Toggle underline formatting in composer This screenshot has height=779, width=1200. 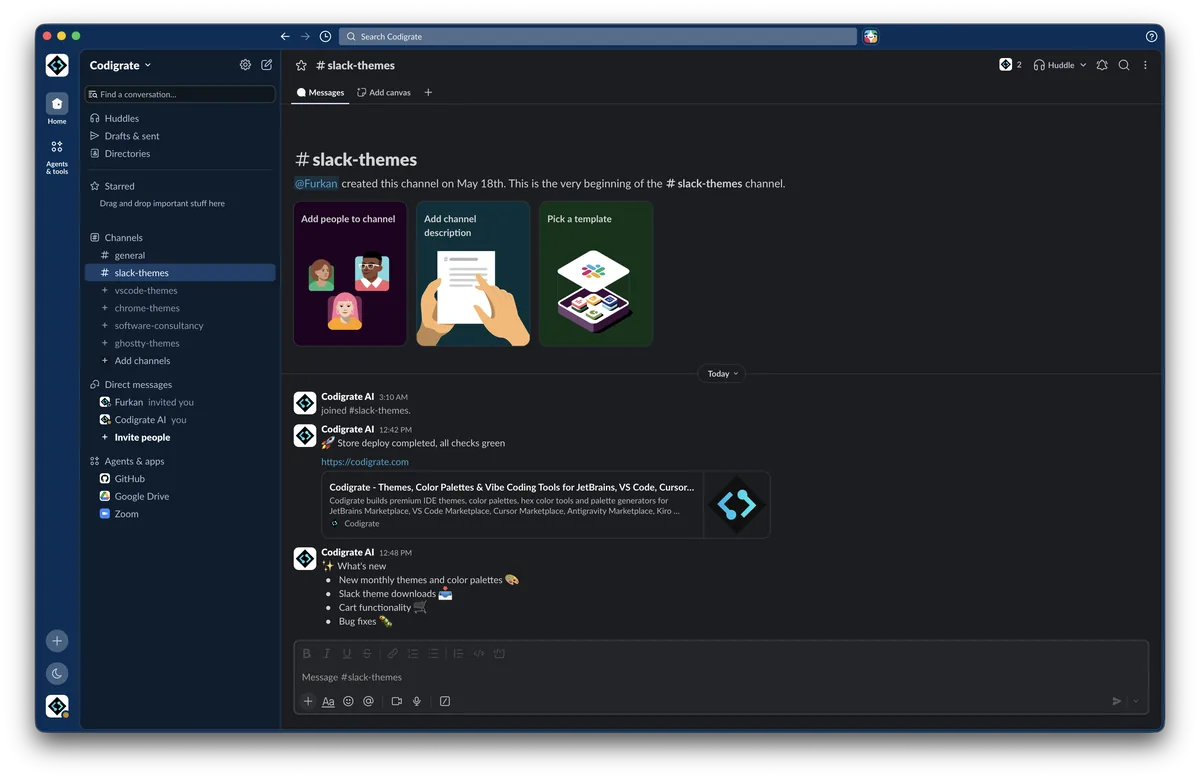[x=347, y=654]
